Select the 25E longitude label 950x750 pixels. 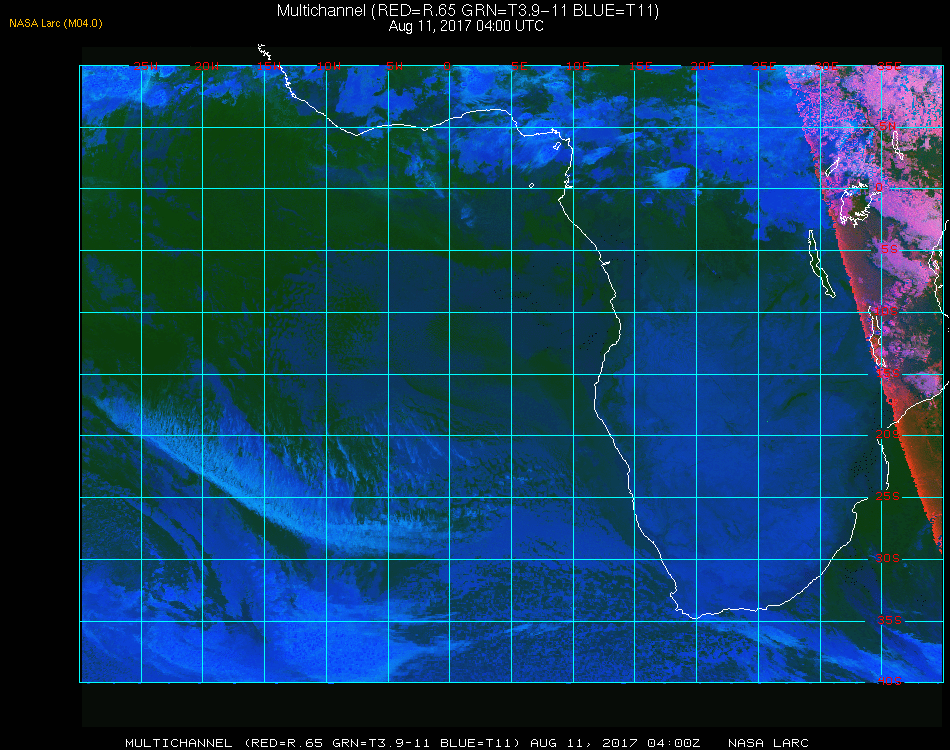pyautogui.click(x=764, y=66)
